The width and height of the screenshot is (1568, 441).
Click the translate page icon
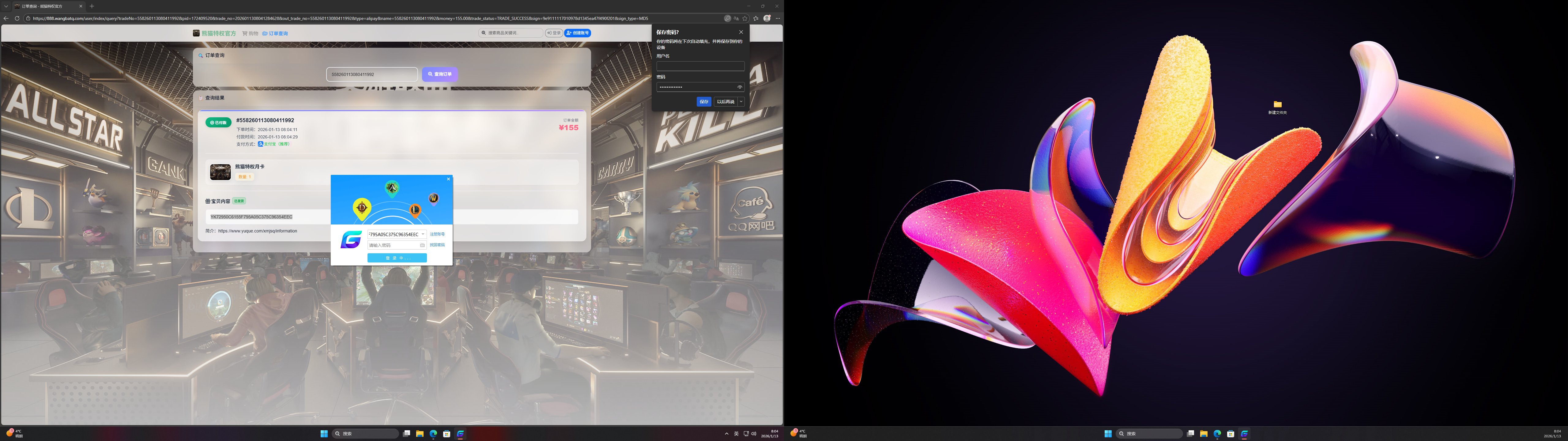736,18
